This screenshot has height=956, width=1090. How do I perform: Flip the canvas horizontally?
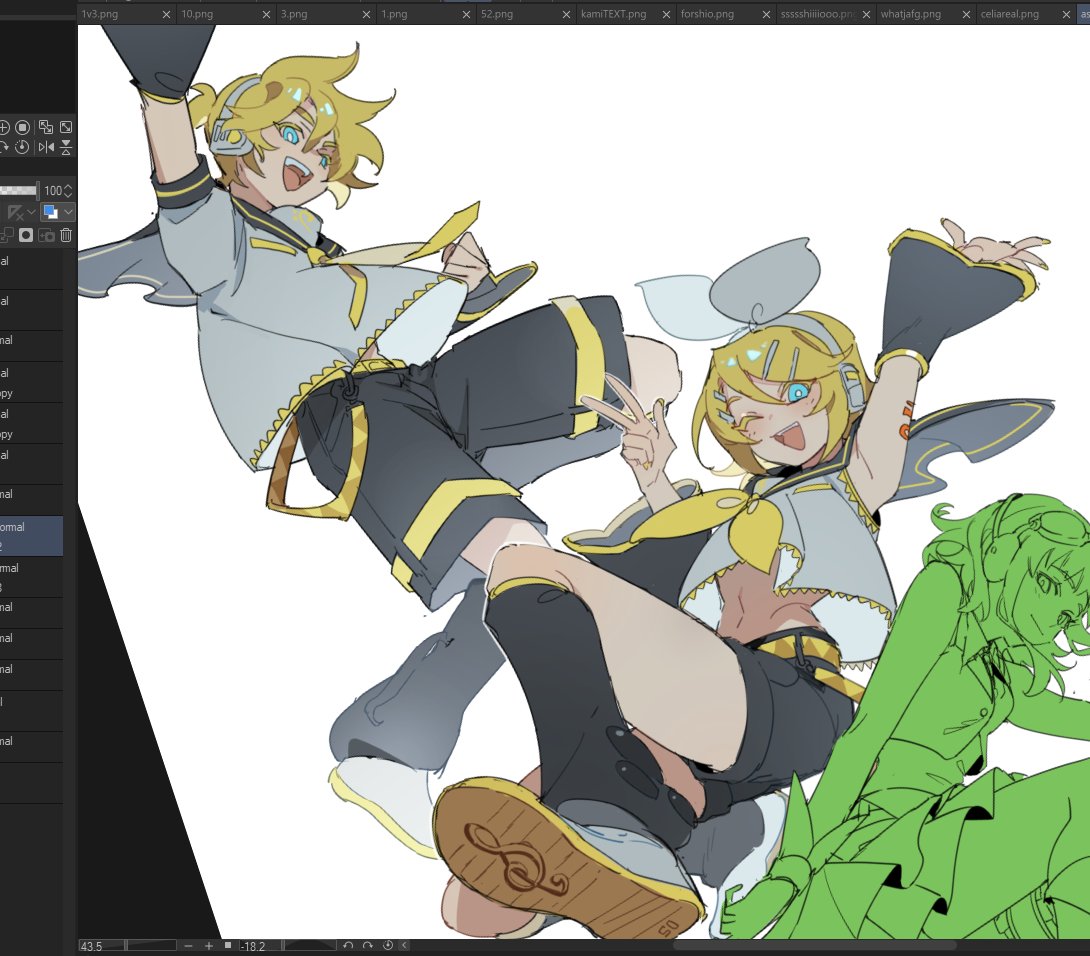pyautogui.click(x=46, y=147)
